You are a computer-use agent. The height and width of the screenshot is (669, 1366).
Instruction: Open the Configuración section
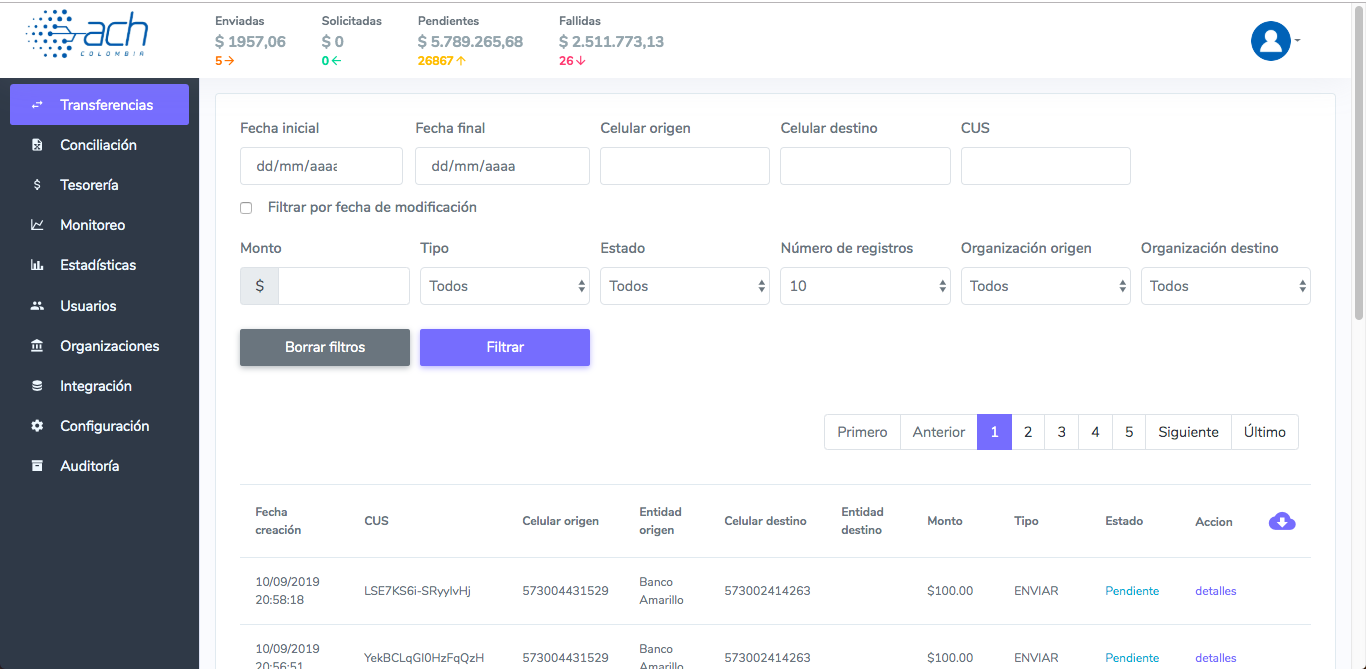[99, 426]
